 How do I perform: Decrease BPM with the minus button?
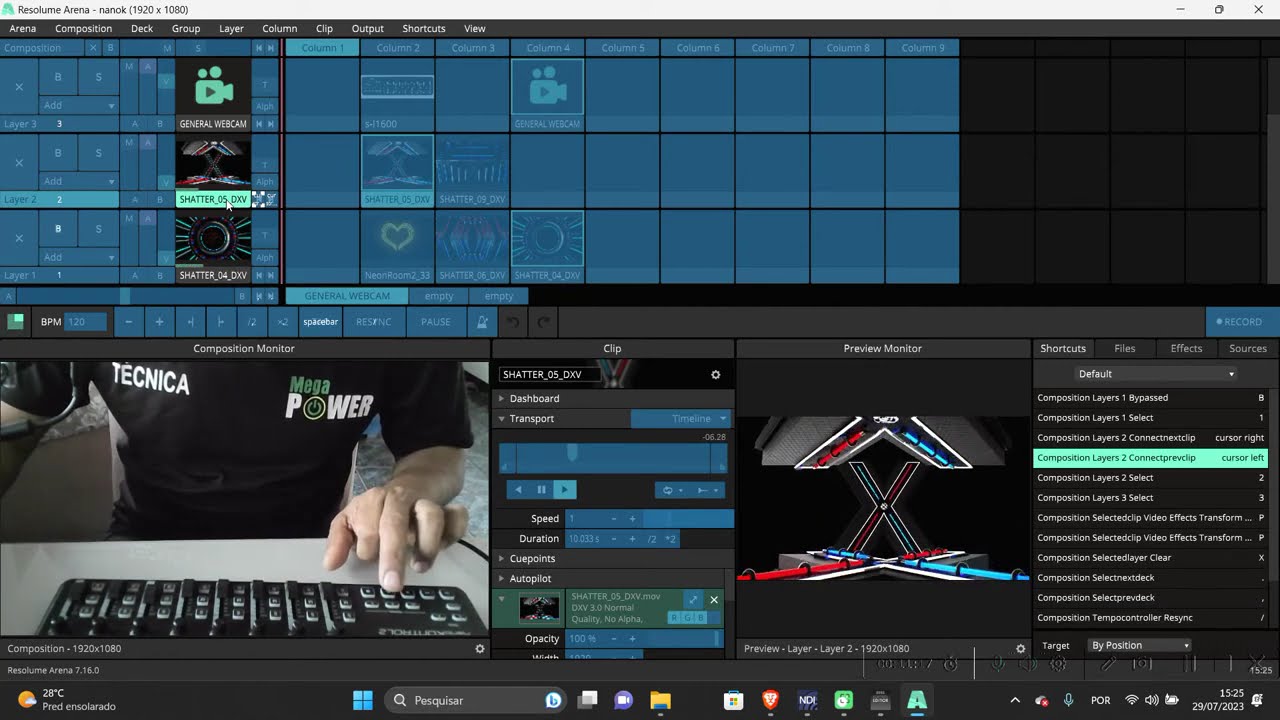pyautogui.click(x=129, y=322)
